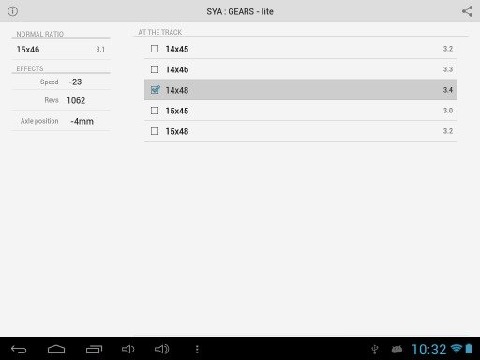Click the SYA : GEARS - lite title
The width and height of the screenshot is (480, 360).
(240, 11)
